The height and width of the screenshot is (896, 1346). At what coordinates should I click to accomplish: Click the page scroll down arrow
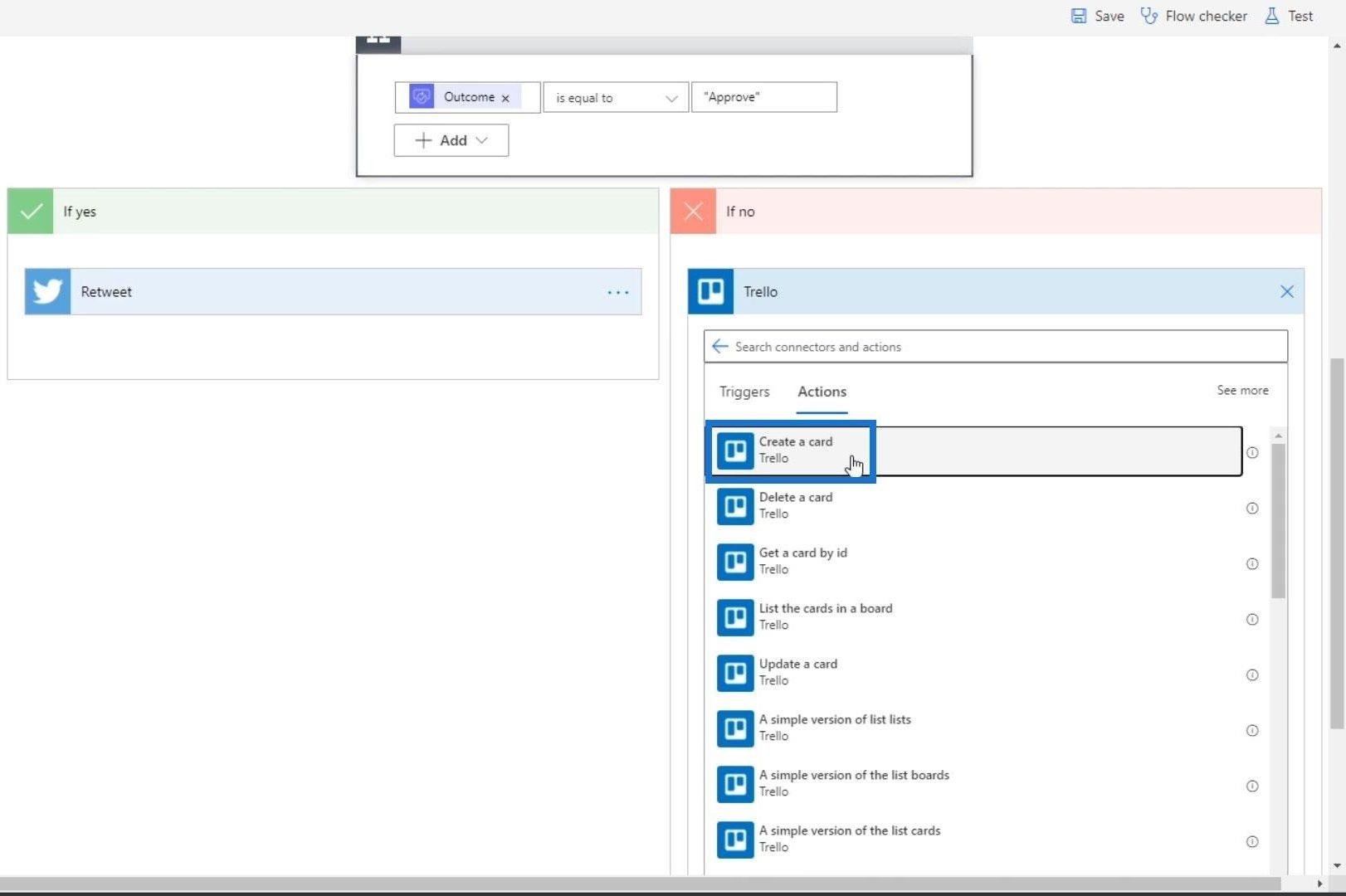(x=1336, y=866)
